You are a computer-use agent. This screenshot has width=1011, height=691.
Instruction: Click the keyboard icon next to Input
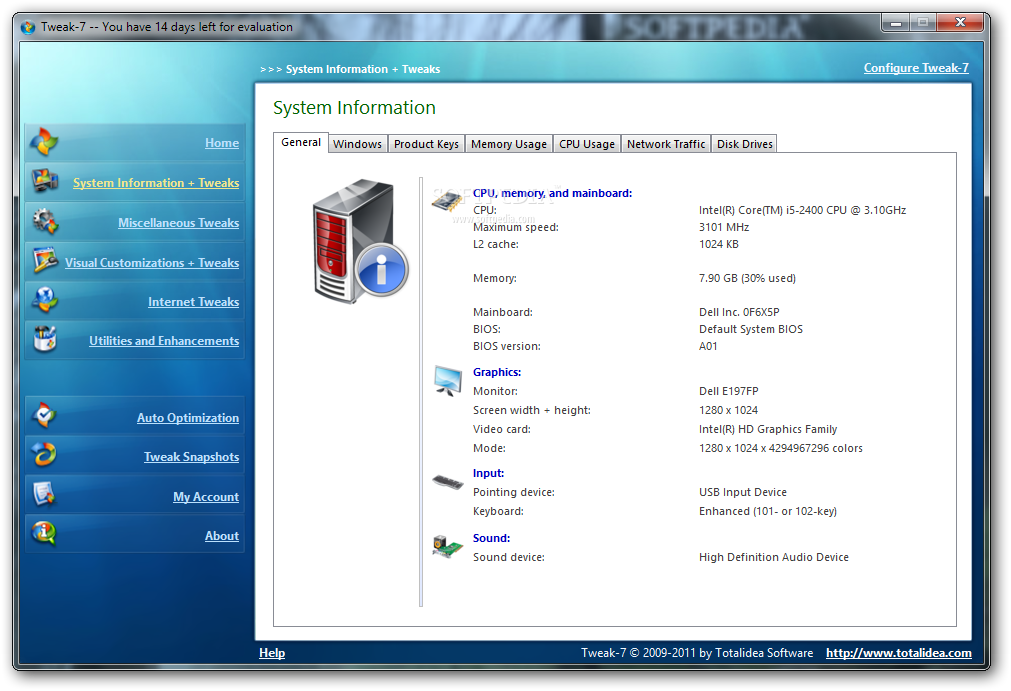tap(447, 482)
